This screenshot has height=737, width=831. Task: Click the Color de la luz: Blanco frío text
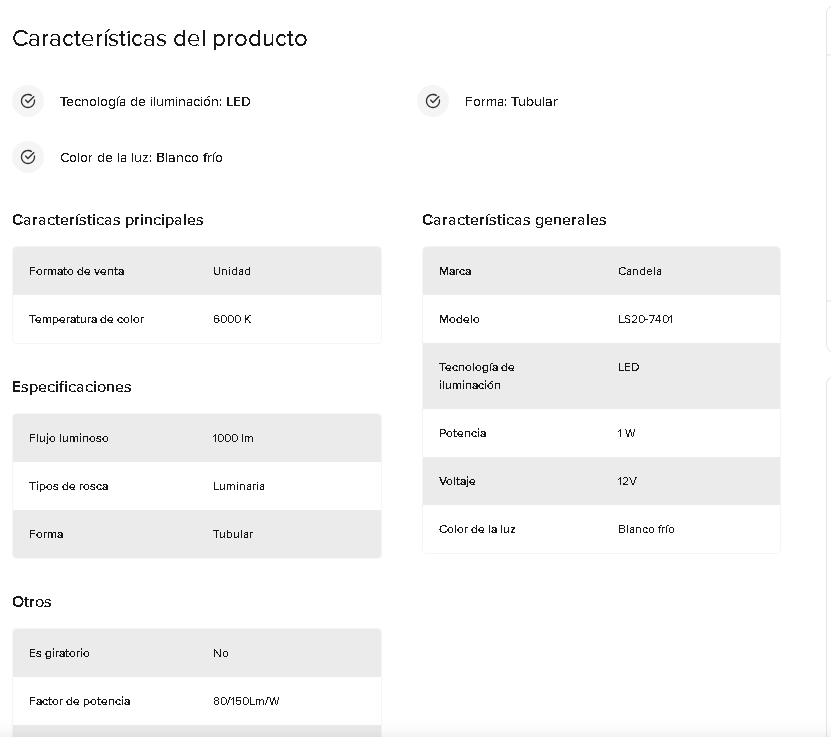click(x=141, y=158)
